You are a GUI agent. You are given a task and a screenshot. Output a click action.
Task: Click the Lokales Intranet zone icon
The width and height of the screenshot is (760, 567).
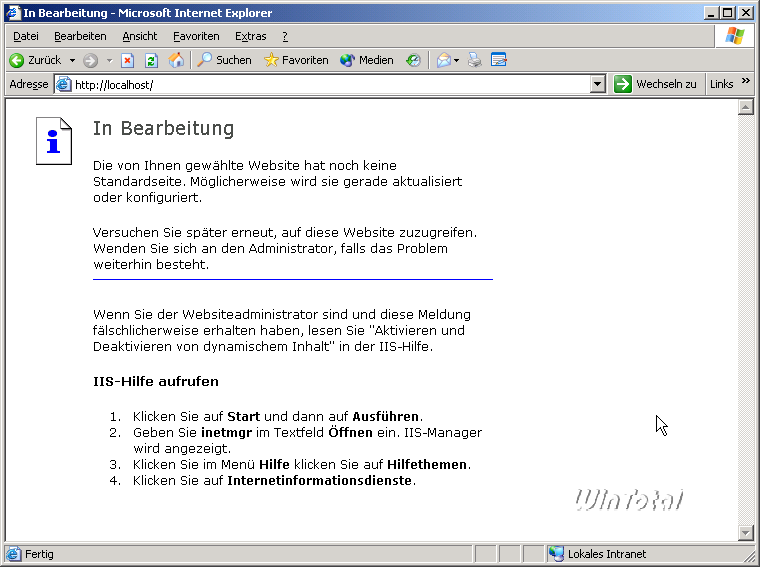[556, 553]
